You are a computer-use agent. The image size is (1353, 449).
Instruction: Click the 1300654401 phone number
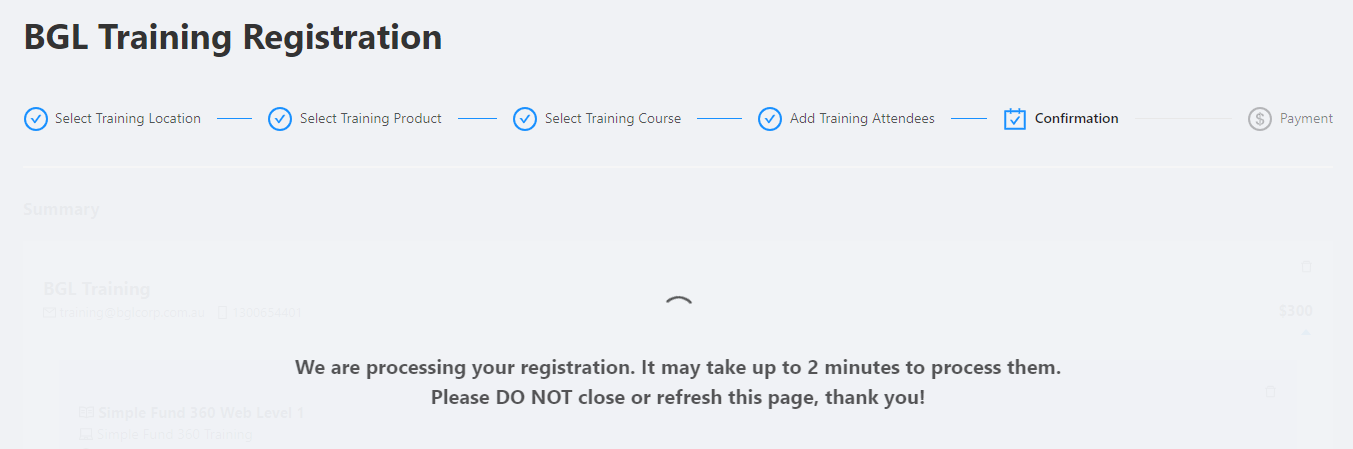click(x=266, y=313)
